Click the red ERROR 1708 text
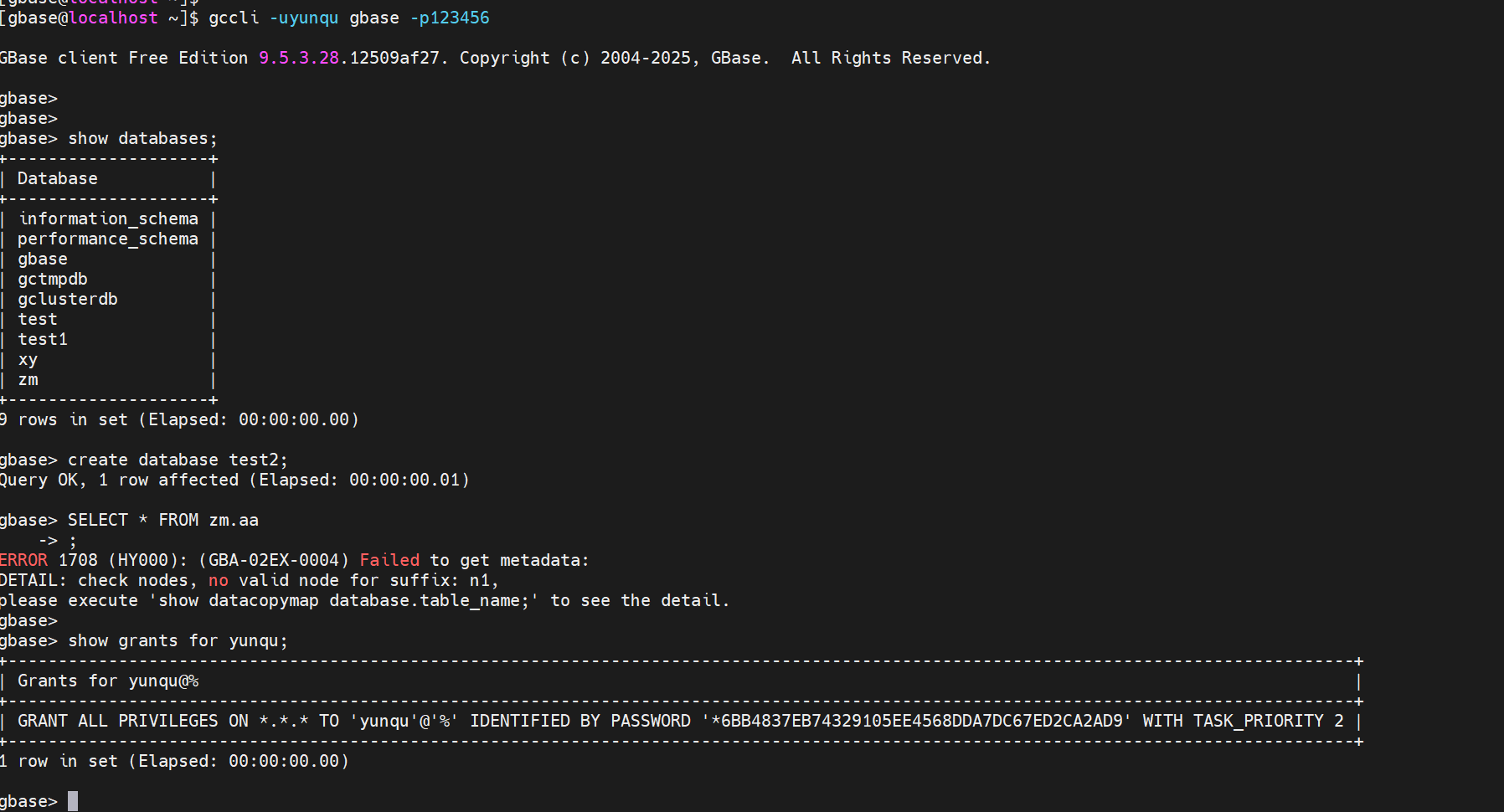Screen dimensions: 1504x812 (x=49, y=561)
